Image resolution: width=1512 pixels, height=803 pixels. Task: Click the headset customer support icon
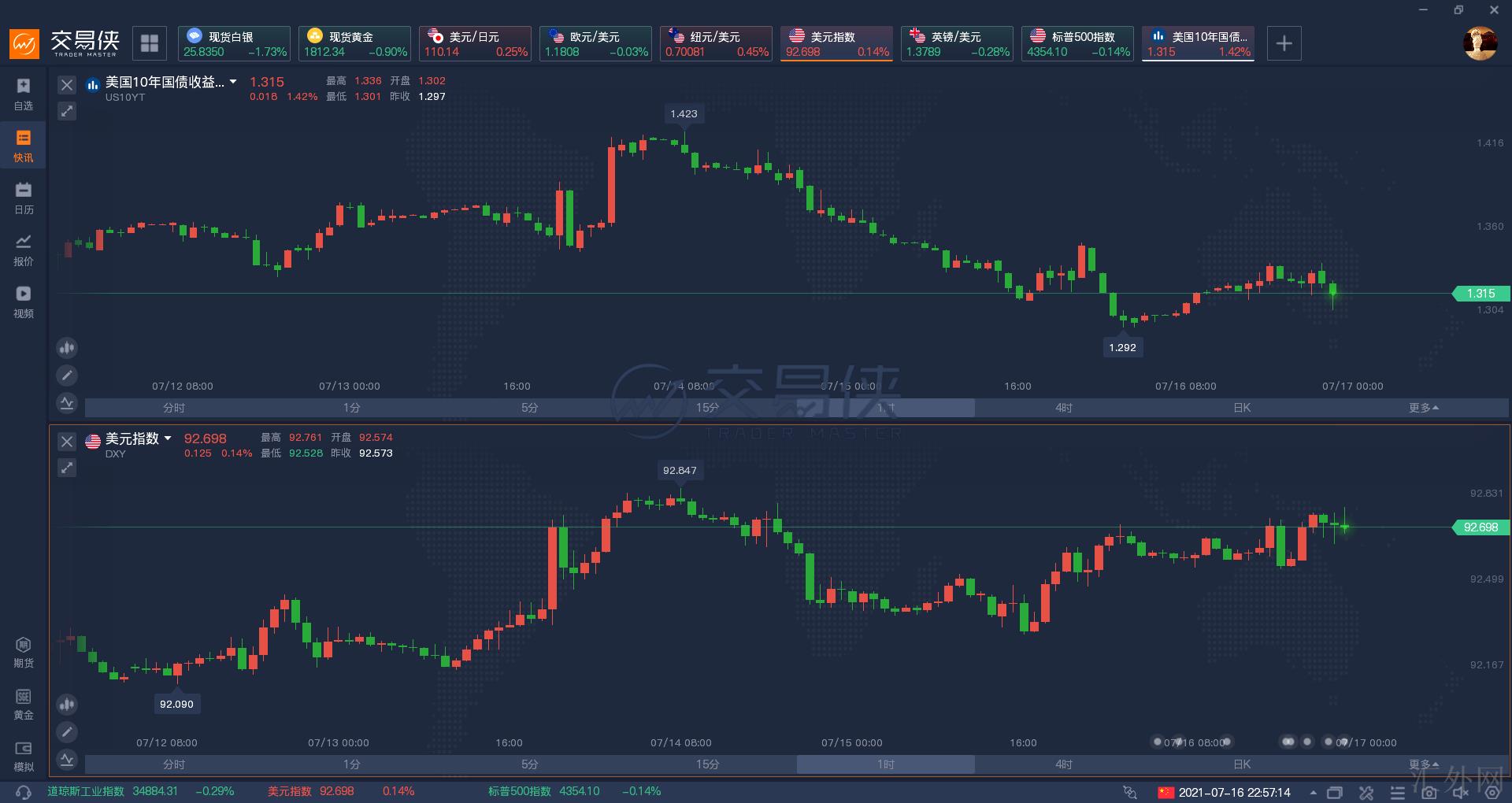24,792
